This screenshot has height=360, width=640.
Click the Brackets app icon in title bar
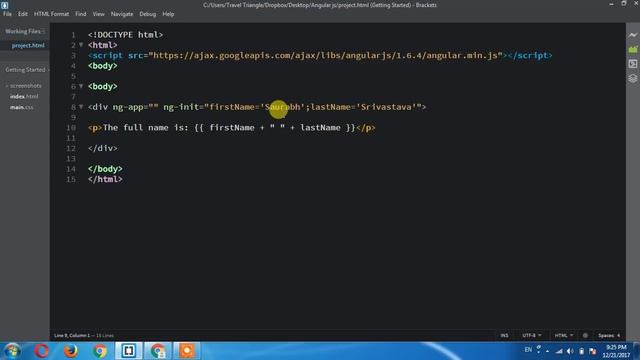point(4,5)
